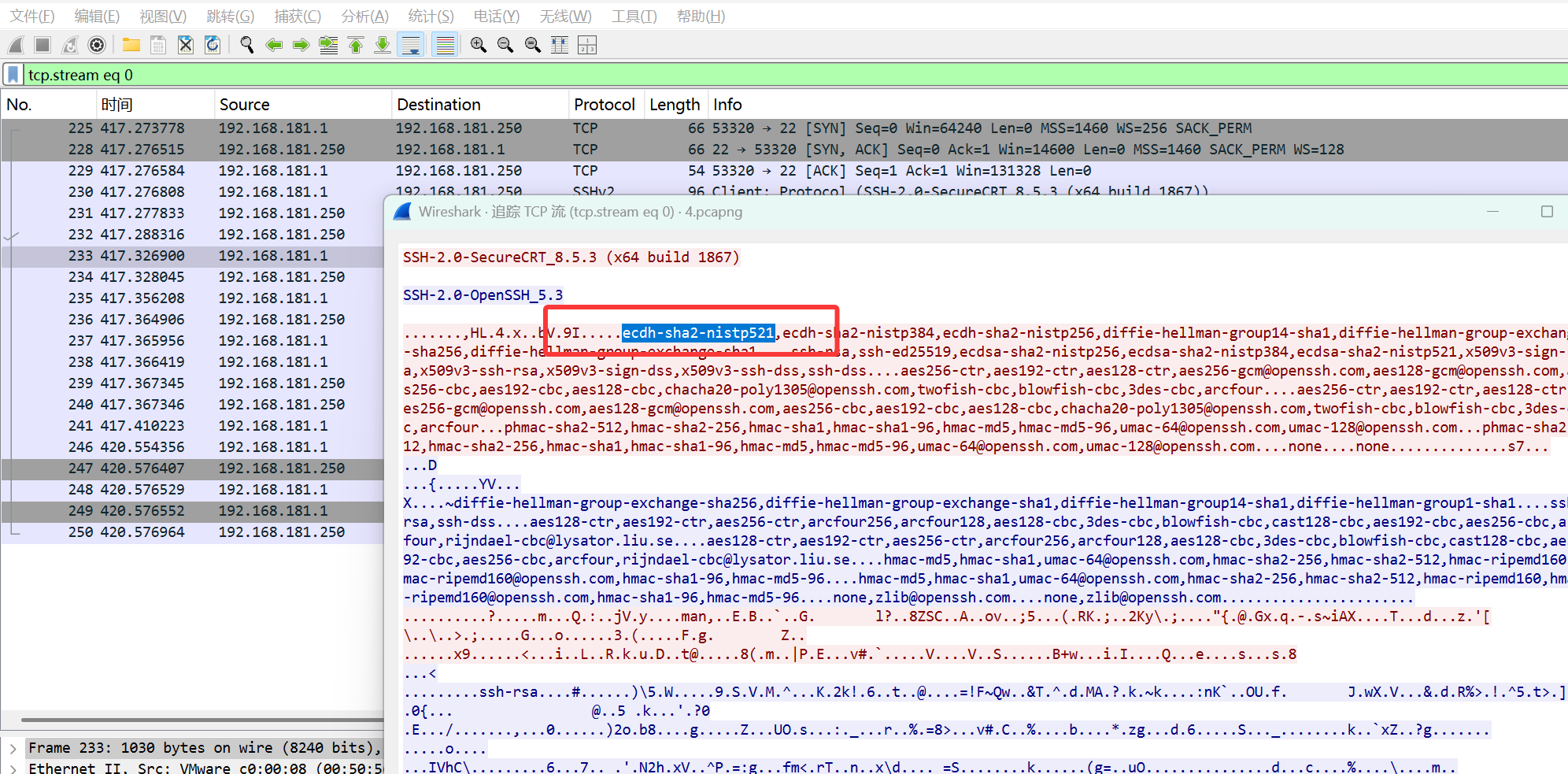Jump to the first packet icon
This screenshot has height=774, width=1568.
coord(356,45)
